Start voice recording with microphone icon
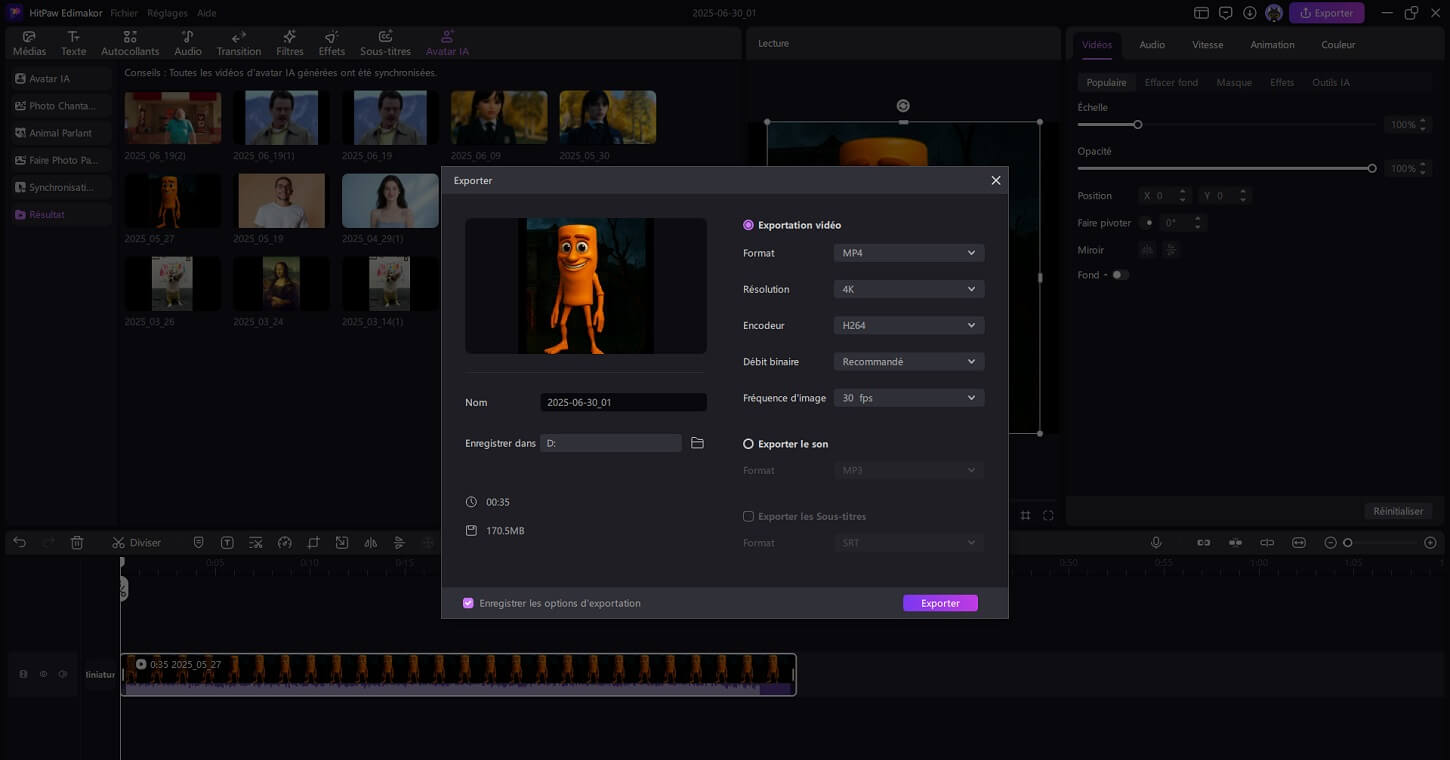This screenshot has width=1450, height=760. tap(1156, 543)
